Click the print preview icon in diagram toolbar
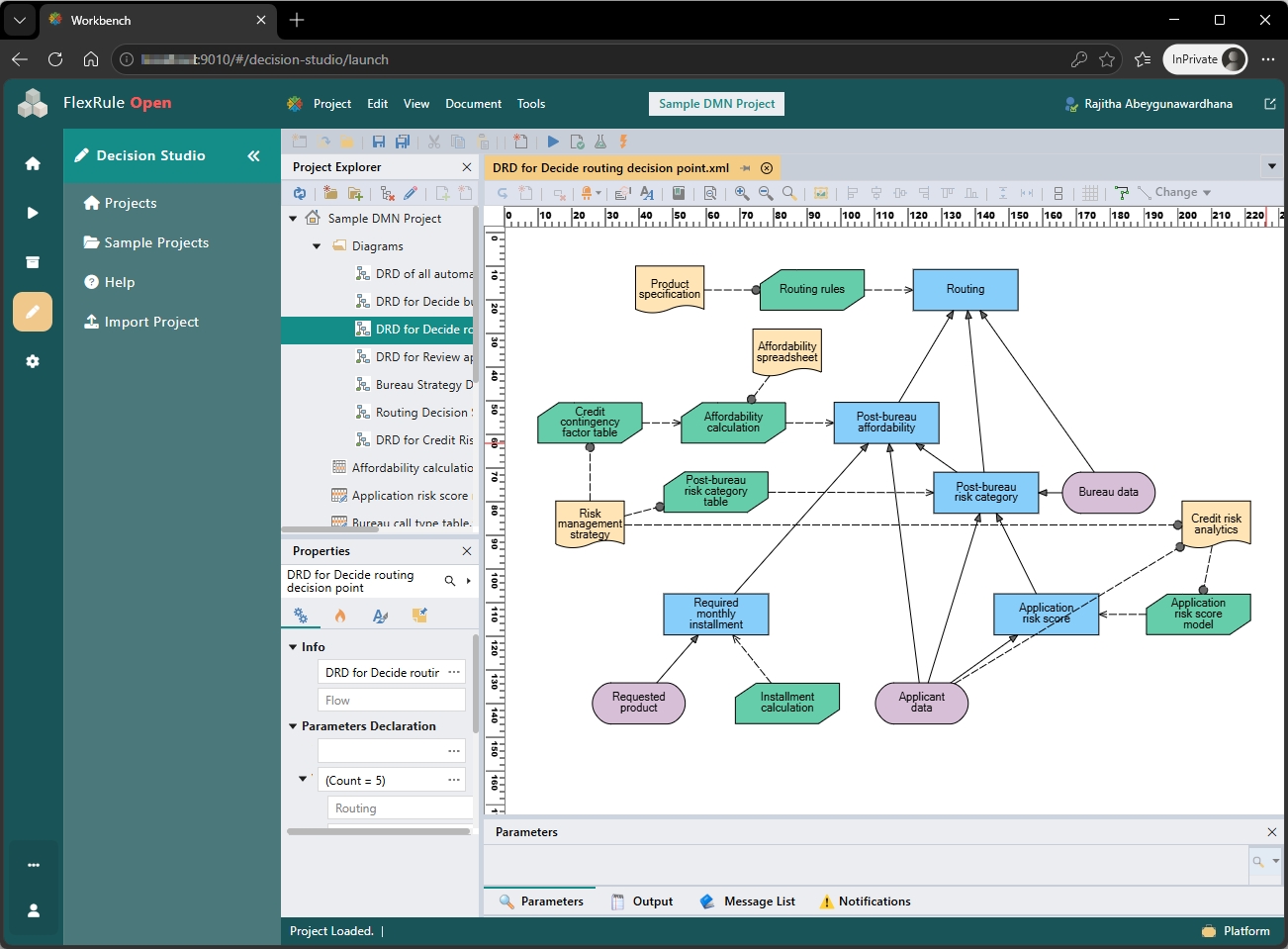1288x949 pixels. pos(710,193)
